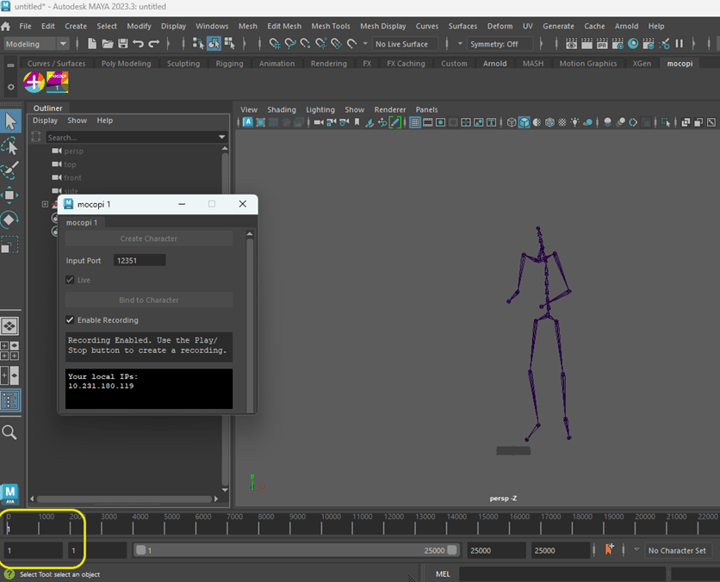Enable Snap to grids magnet icon
Screen dimensions: 720x582
[275, 44]
